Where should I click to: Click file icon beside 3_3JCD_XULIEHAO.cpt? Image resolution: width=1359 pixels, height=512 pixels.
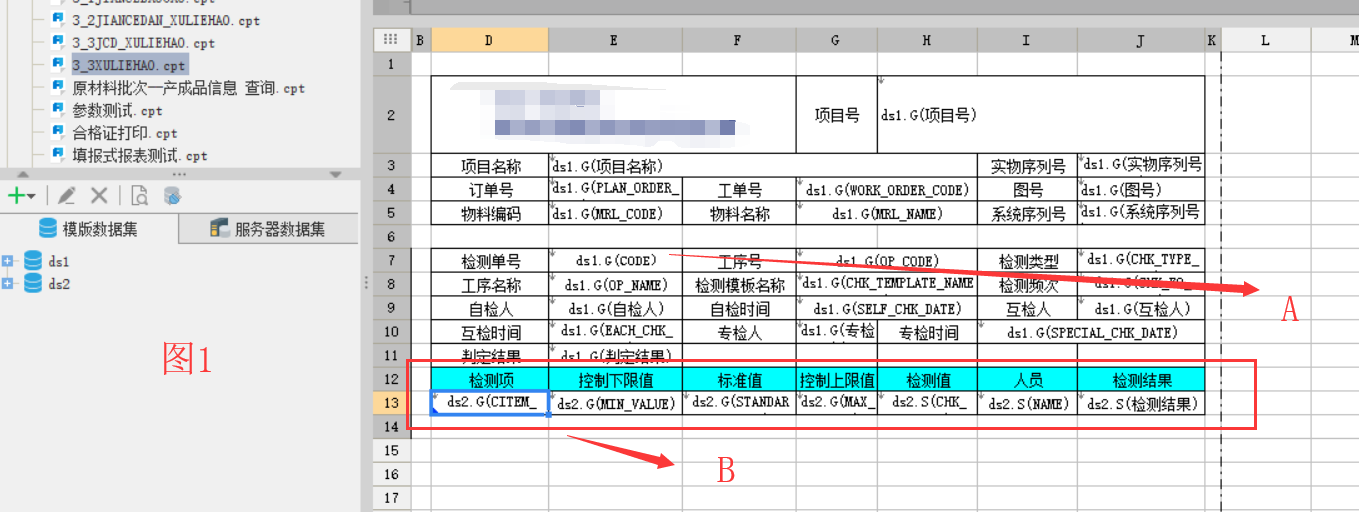coord(58,42)
